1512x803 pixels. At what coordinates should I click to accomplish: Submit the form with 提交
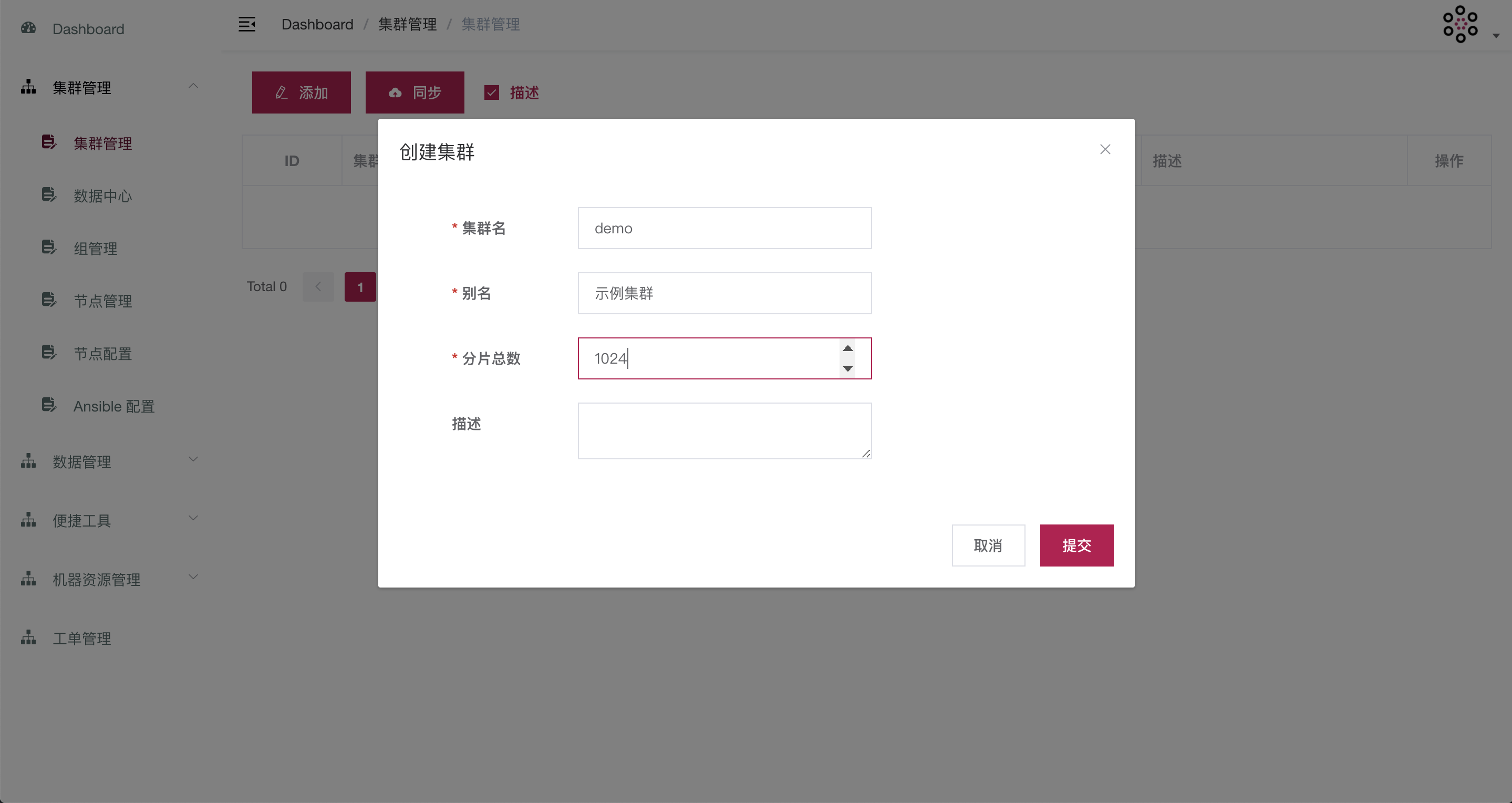pos(1076,545)
